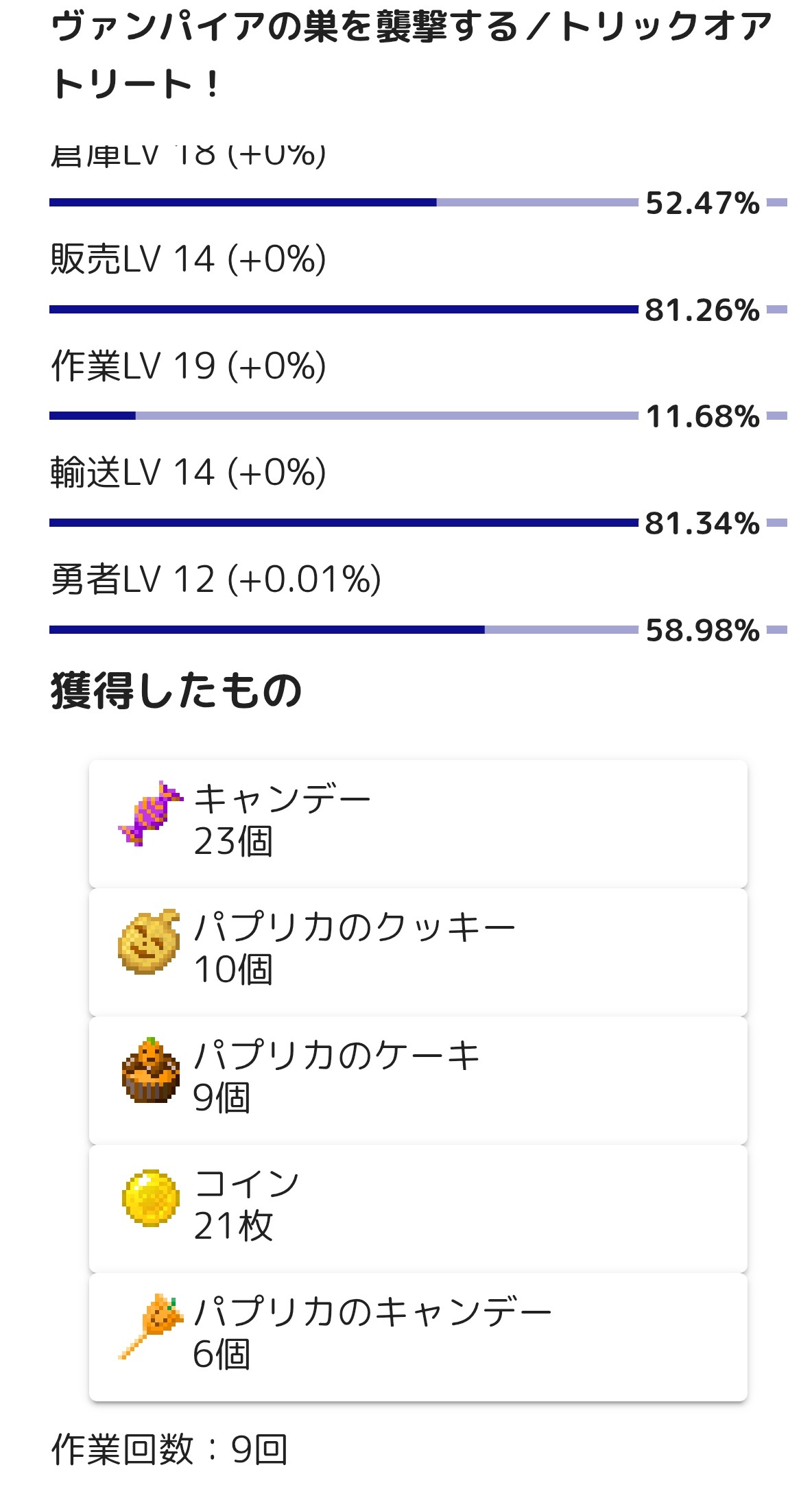The width and height of the screenshot is (812, 1509).
Task: Tap the paprika cupcake icon
Action: pos(150,1070)
